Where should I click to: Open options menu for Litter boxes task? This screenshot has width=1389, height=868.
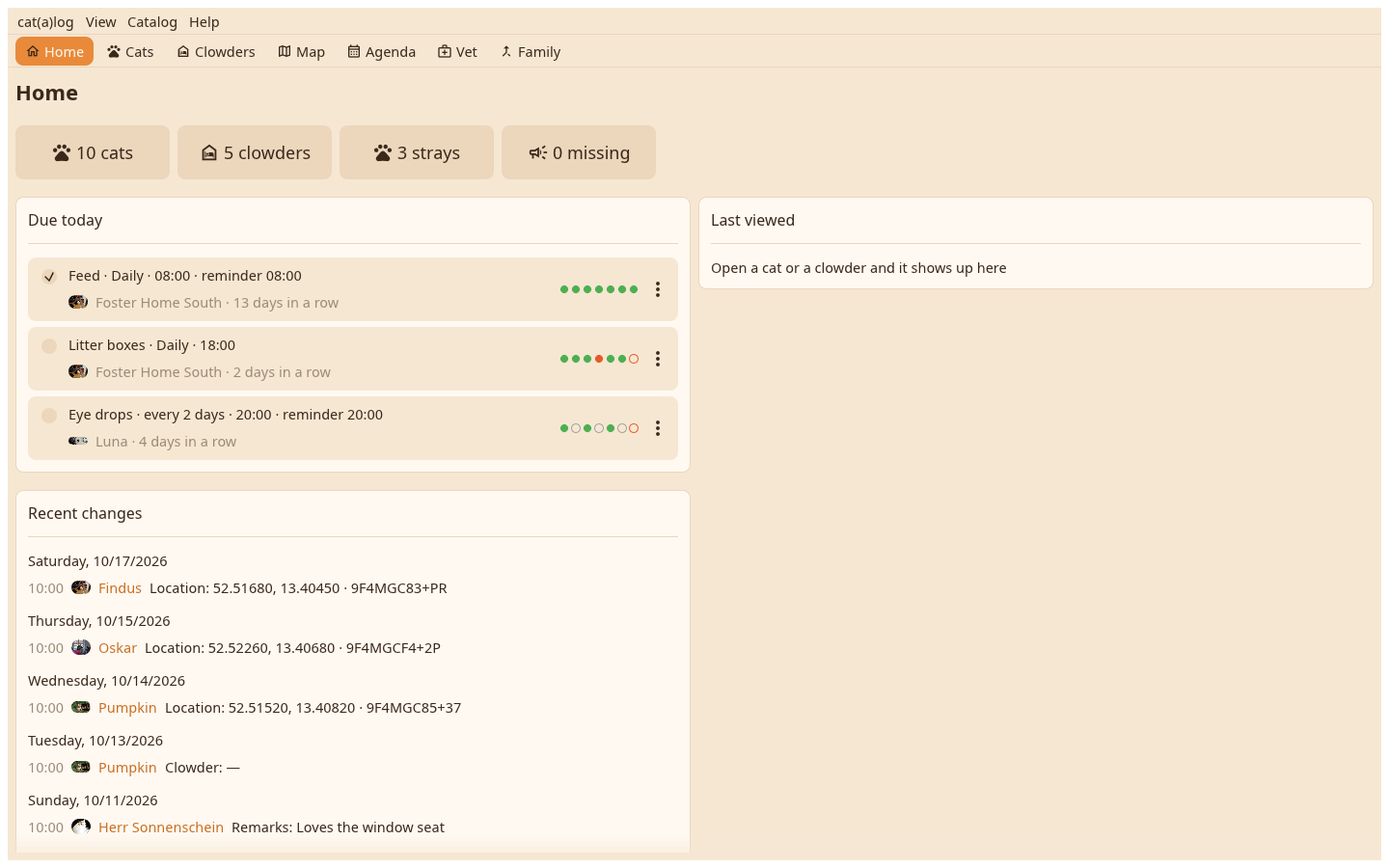658,359
